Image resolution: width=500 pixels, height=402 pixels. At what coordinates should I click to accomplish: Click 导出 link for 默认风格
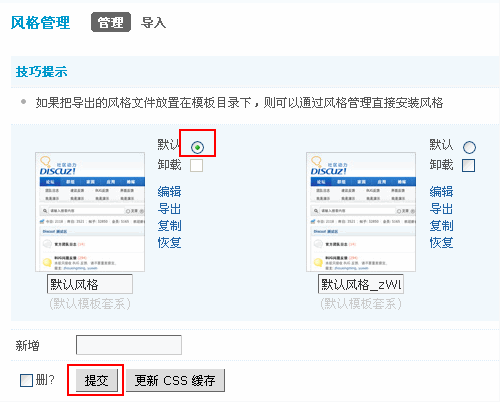point(169,209)
